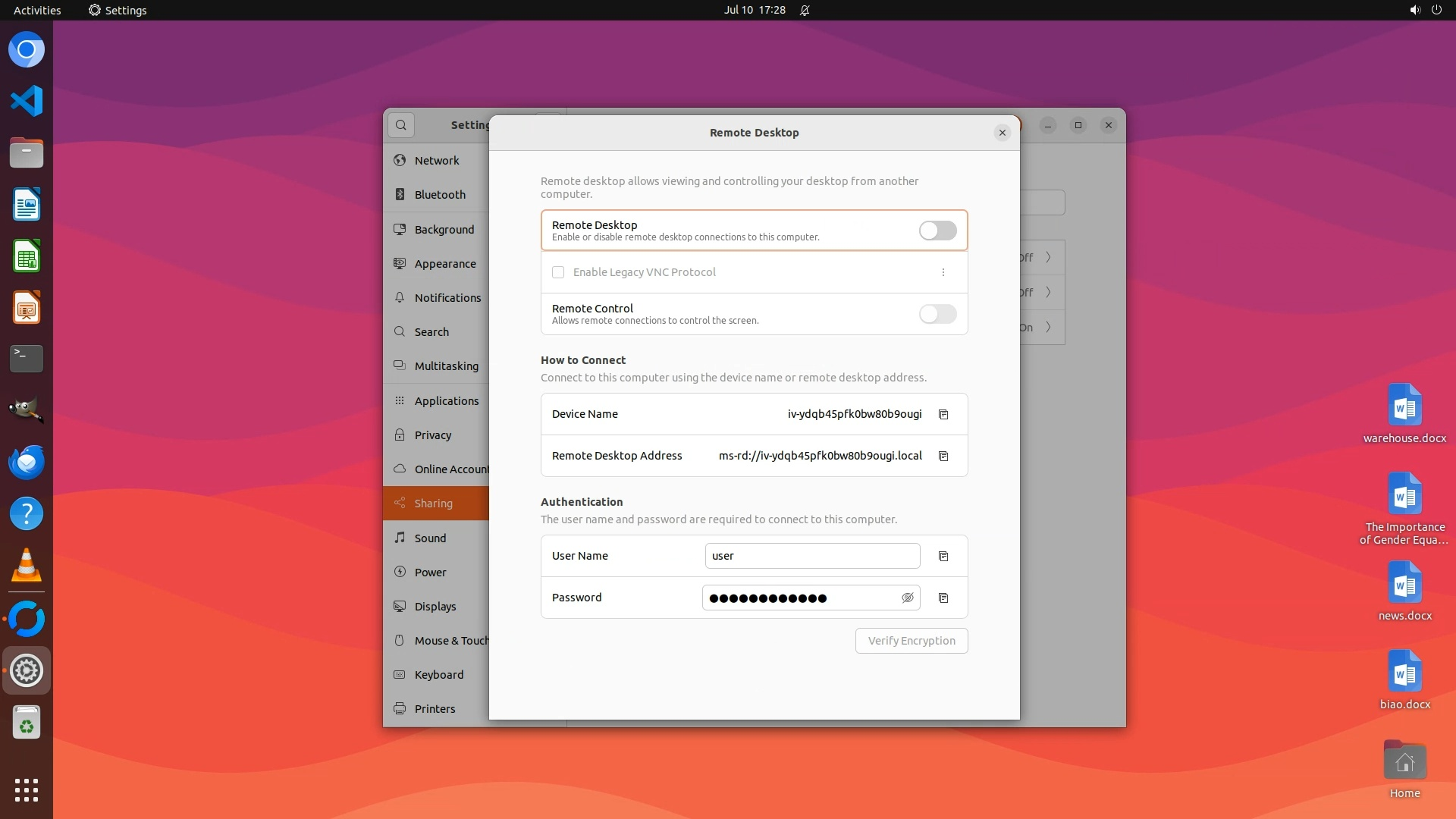Launch VLC media player from dock

point(27,565)
